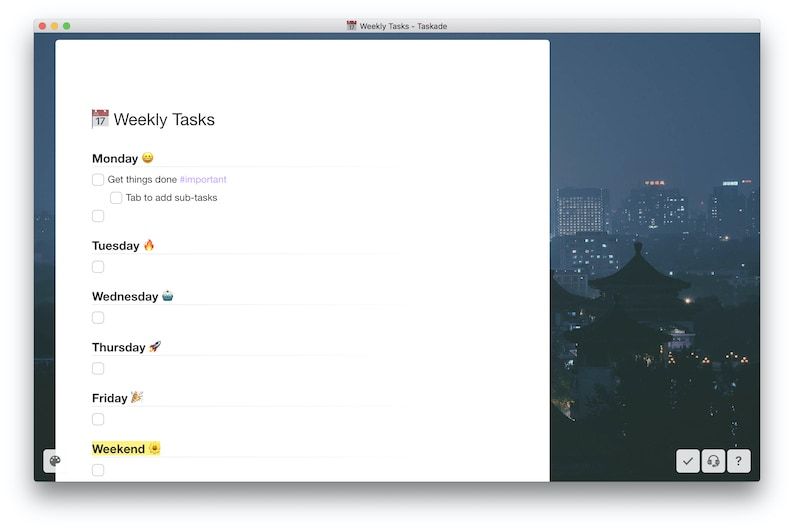Open the headset support icon
This screenshot has height=530, width=794.
coord(713,461)
